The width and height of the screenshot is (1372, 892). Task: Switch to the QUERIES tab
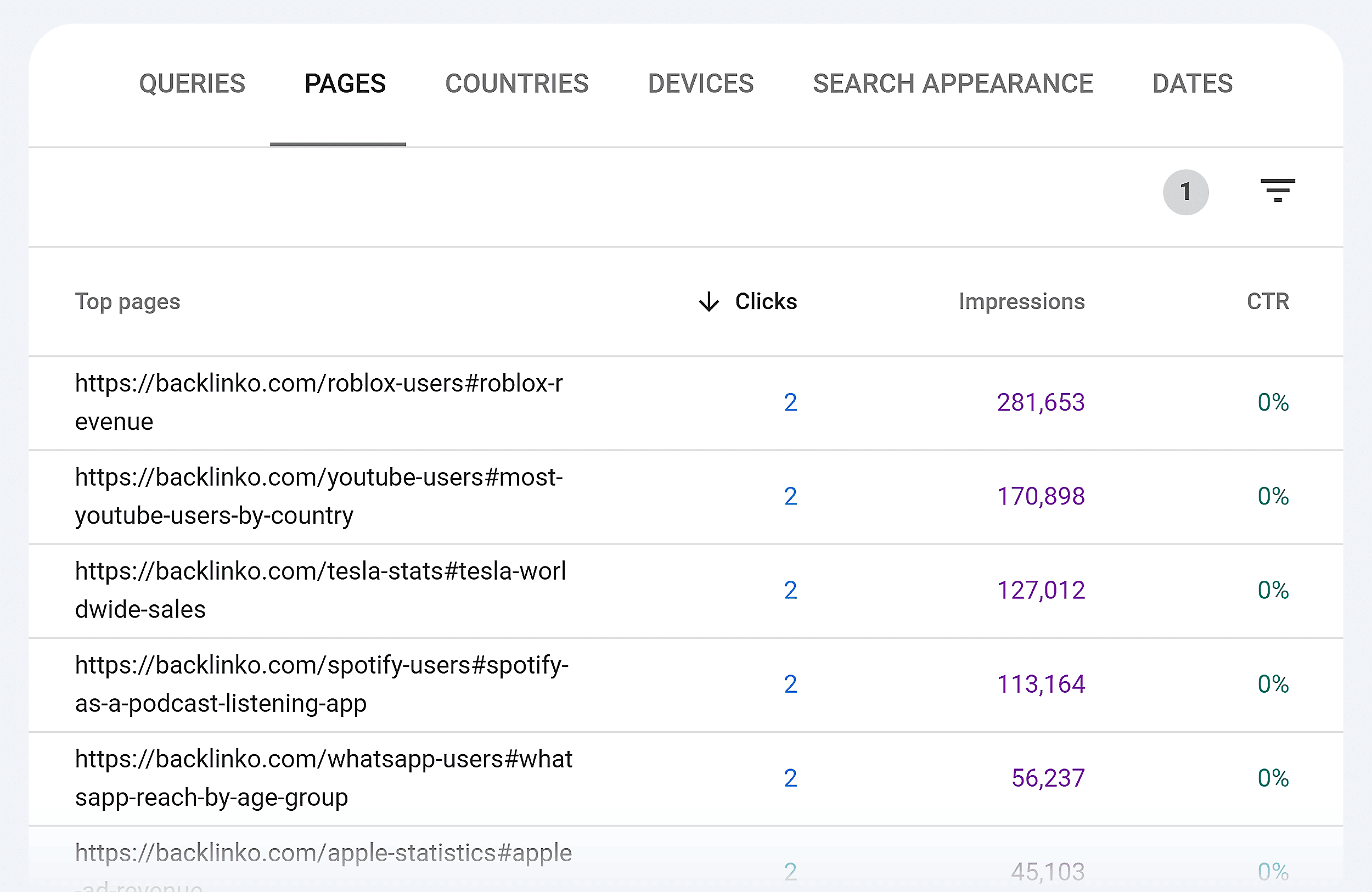click(x=192, y=83)
